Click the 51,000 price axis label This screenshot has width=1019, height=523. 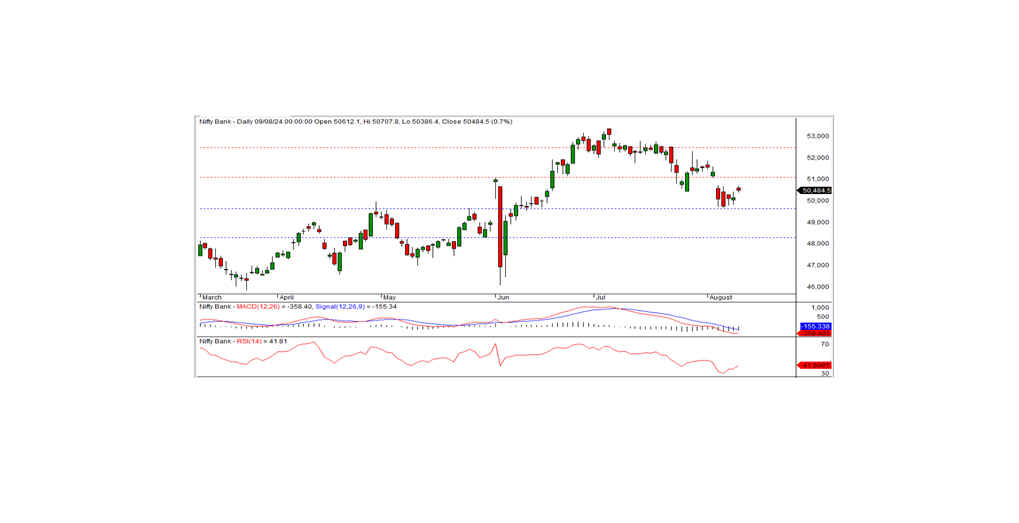pos(817,179)
